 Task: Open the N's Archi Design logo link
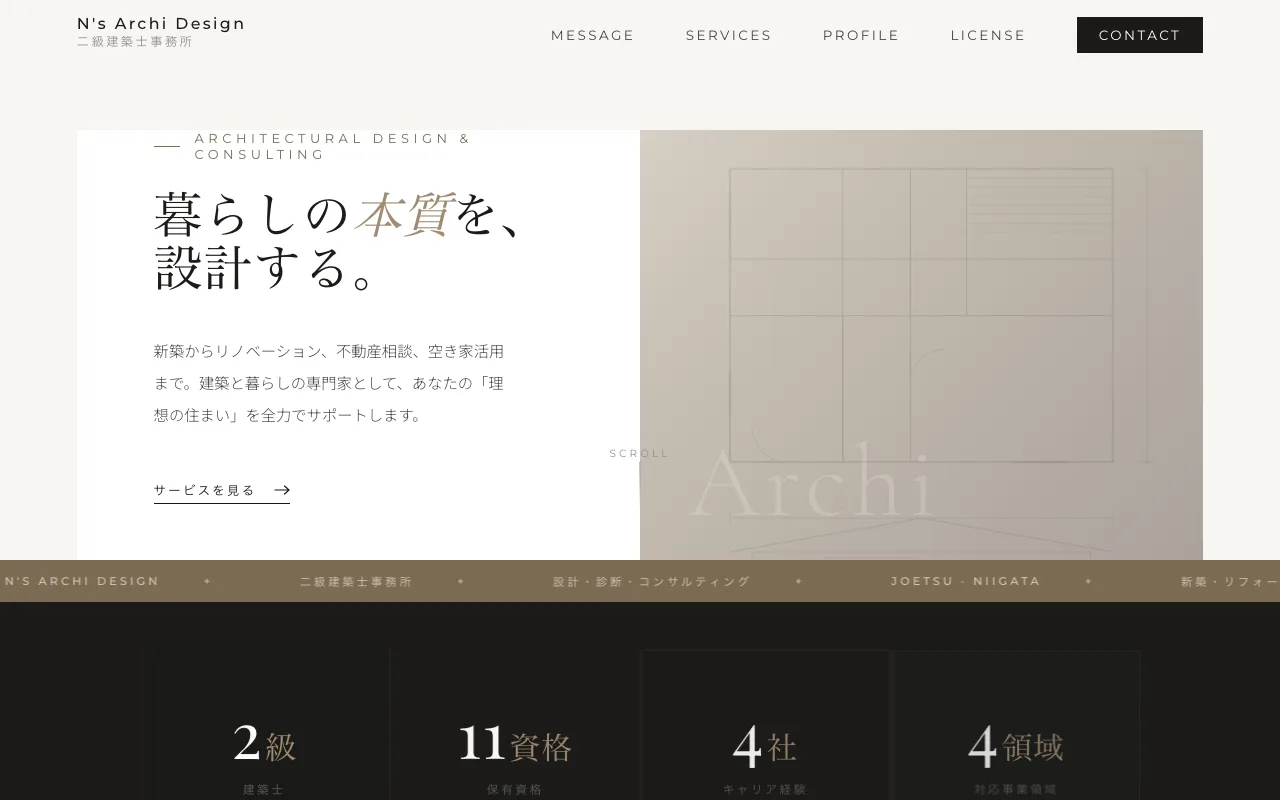[161, 32]
